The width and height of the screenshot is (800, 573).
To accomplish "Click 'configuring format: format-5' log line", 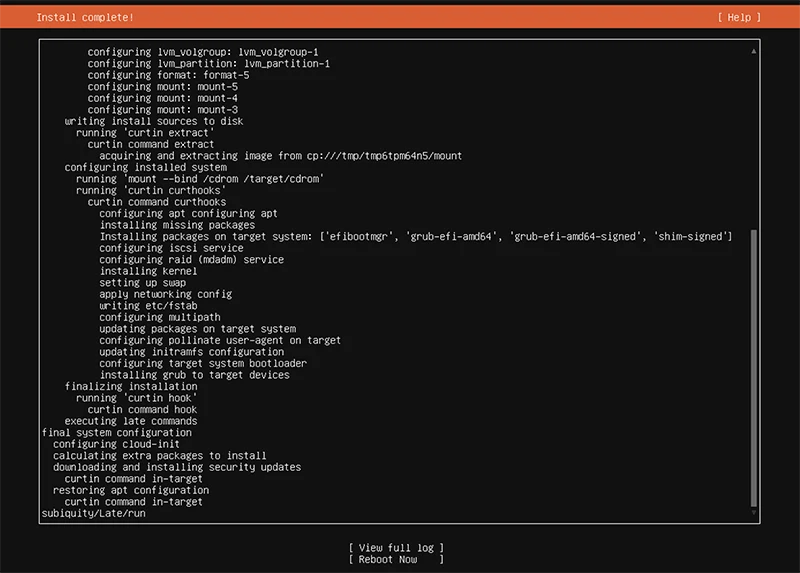I will tap(168, 75).
